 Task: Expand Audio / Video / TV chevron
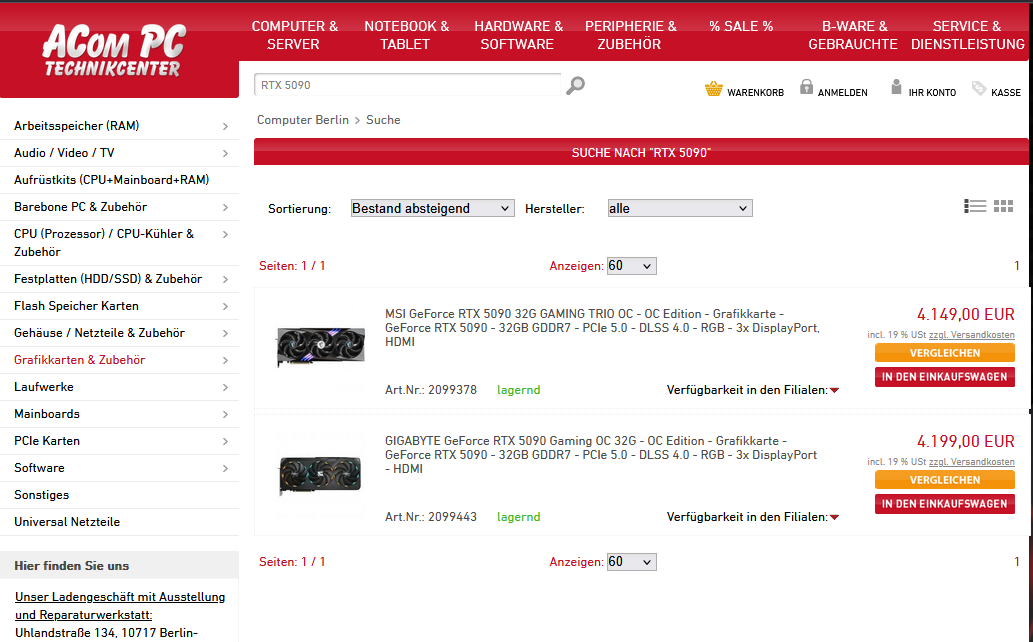(x=225, y=153)
